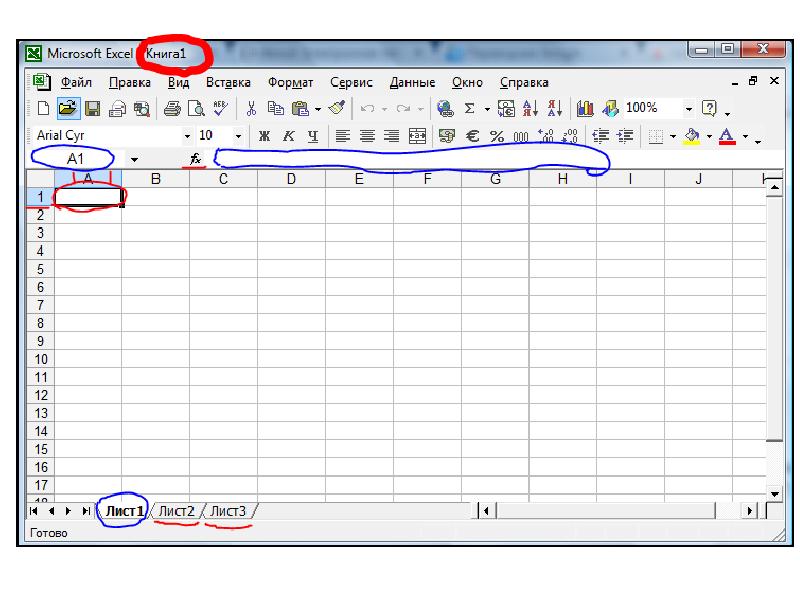Click the Print icon in the toolbar

click(x=172, y=108)
